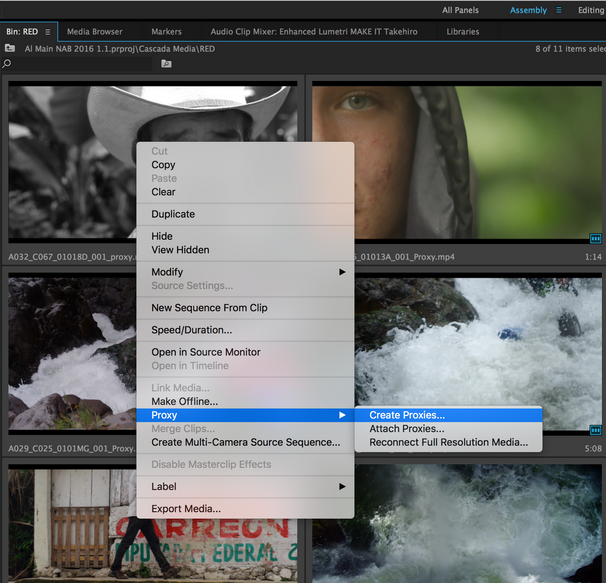Select Create Proxies... in the submenu
This screenshot has width=606, height=583.
[448, 415]
